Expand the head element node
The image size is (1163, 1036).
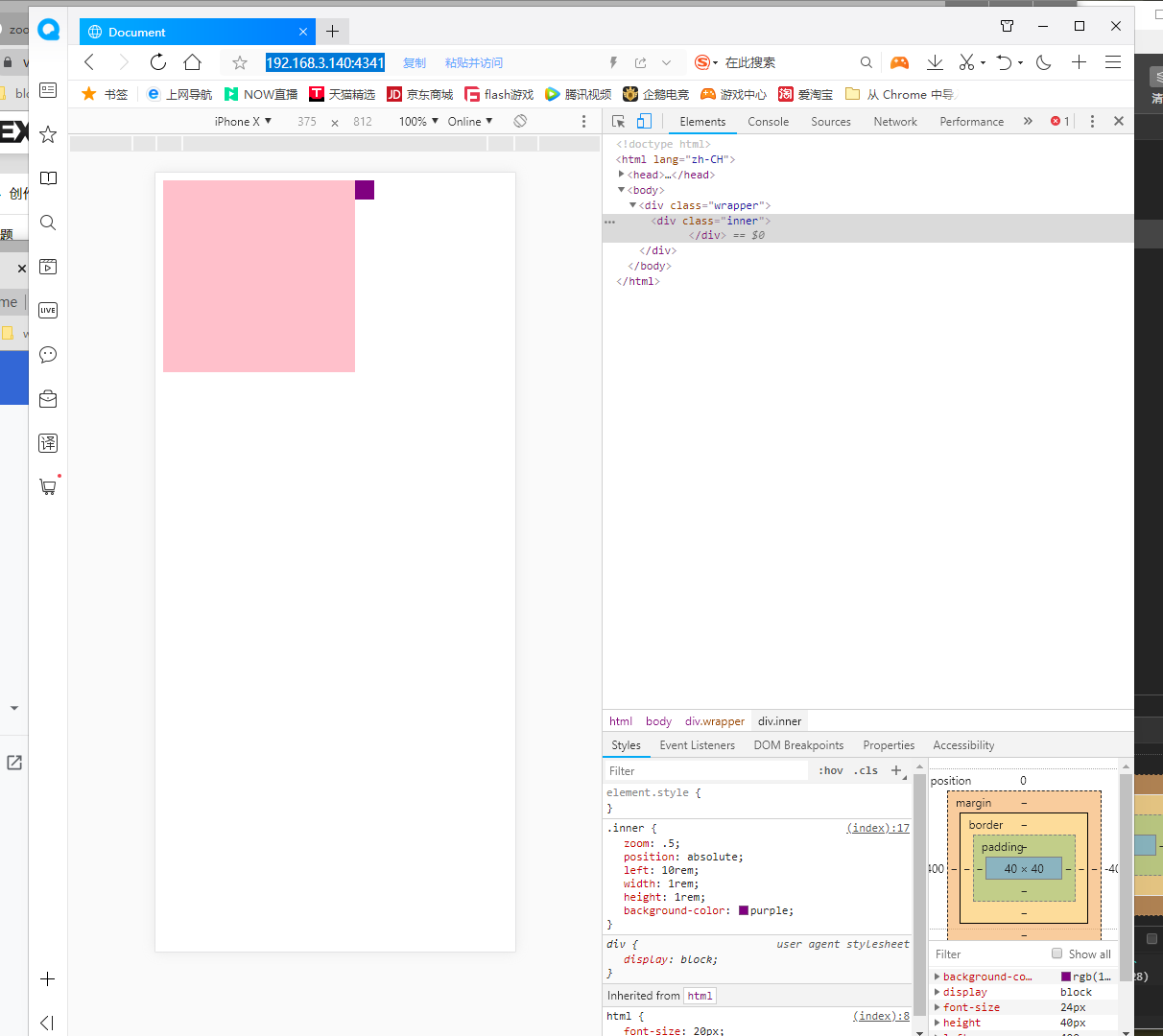pos(622,175)
